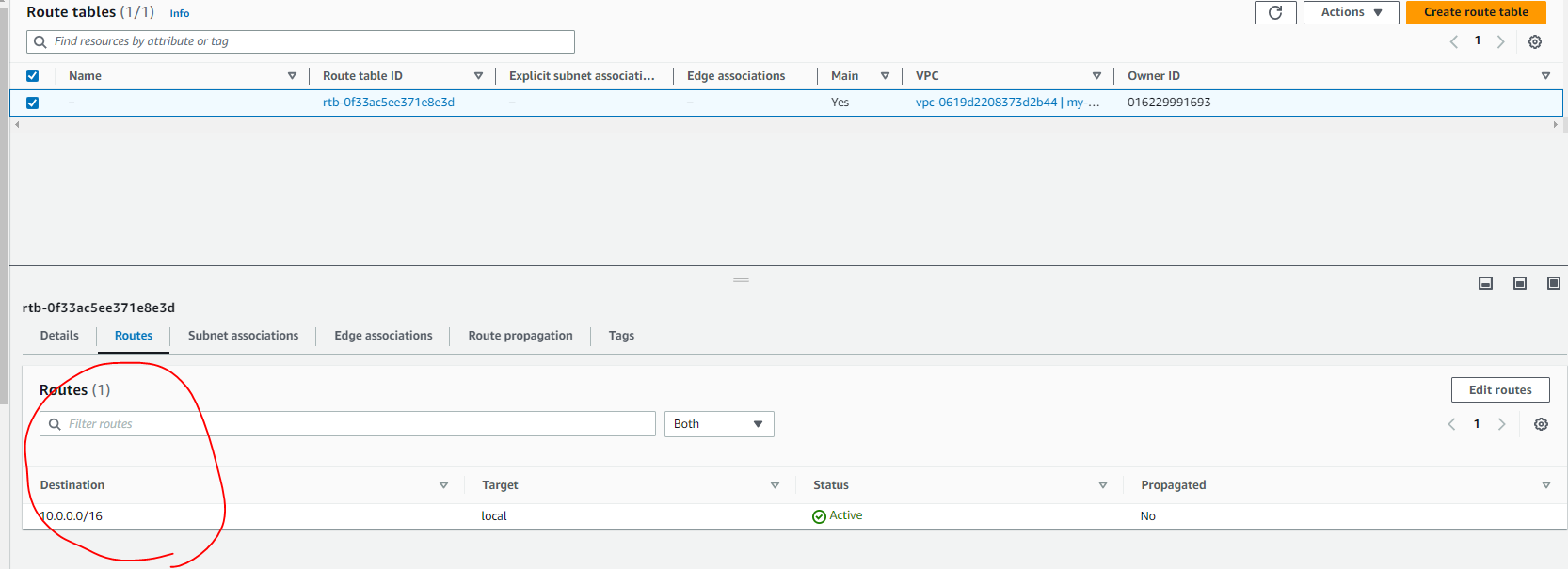This screenshot has width=1568, height=569.
Task: Click the Edit routes button
Action: pos(1500,390)
